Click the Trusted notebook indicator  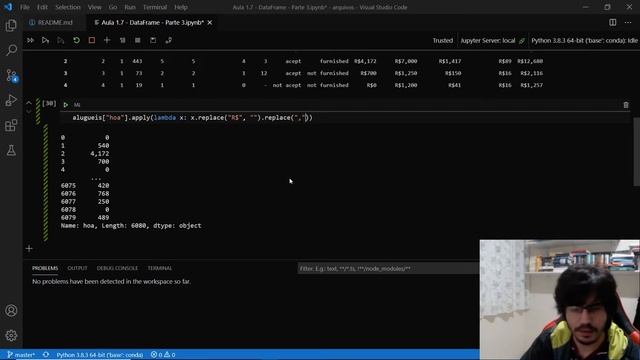(443, 40)
